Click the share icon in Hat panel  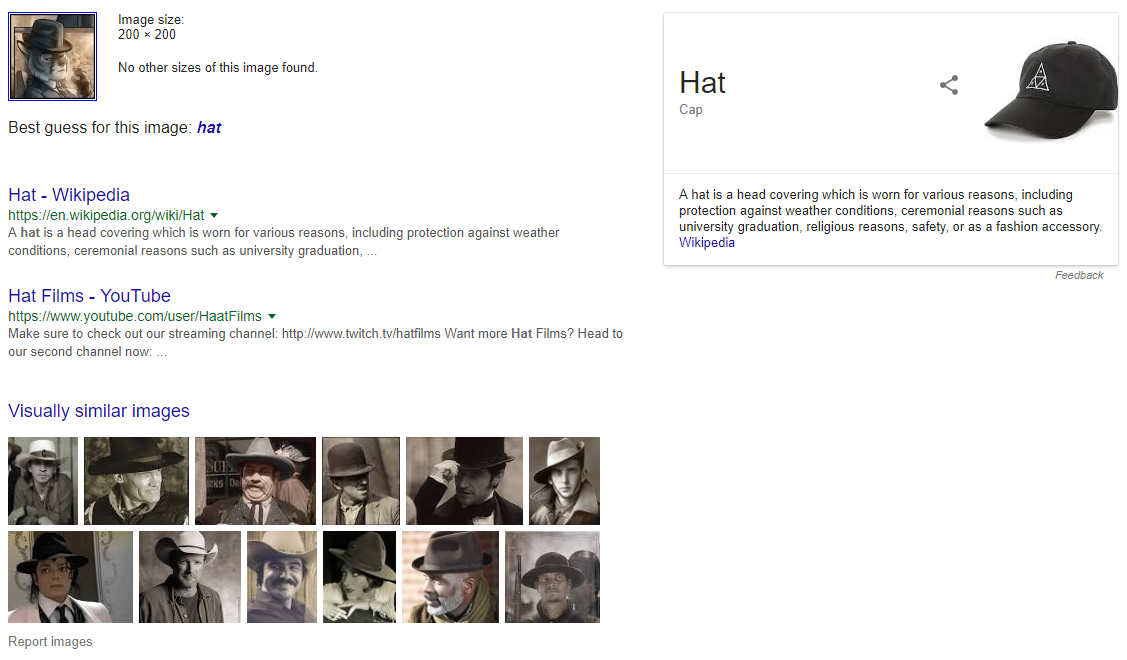pos(949,86)
